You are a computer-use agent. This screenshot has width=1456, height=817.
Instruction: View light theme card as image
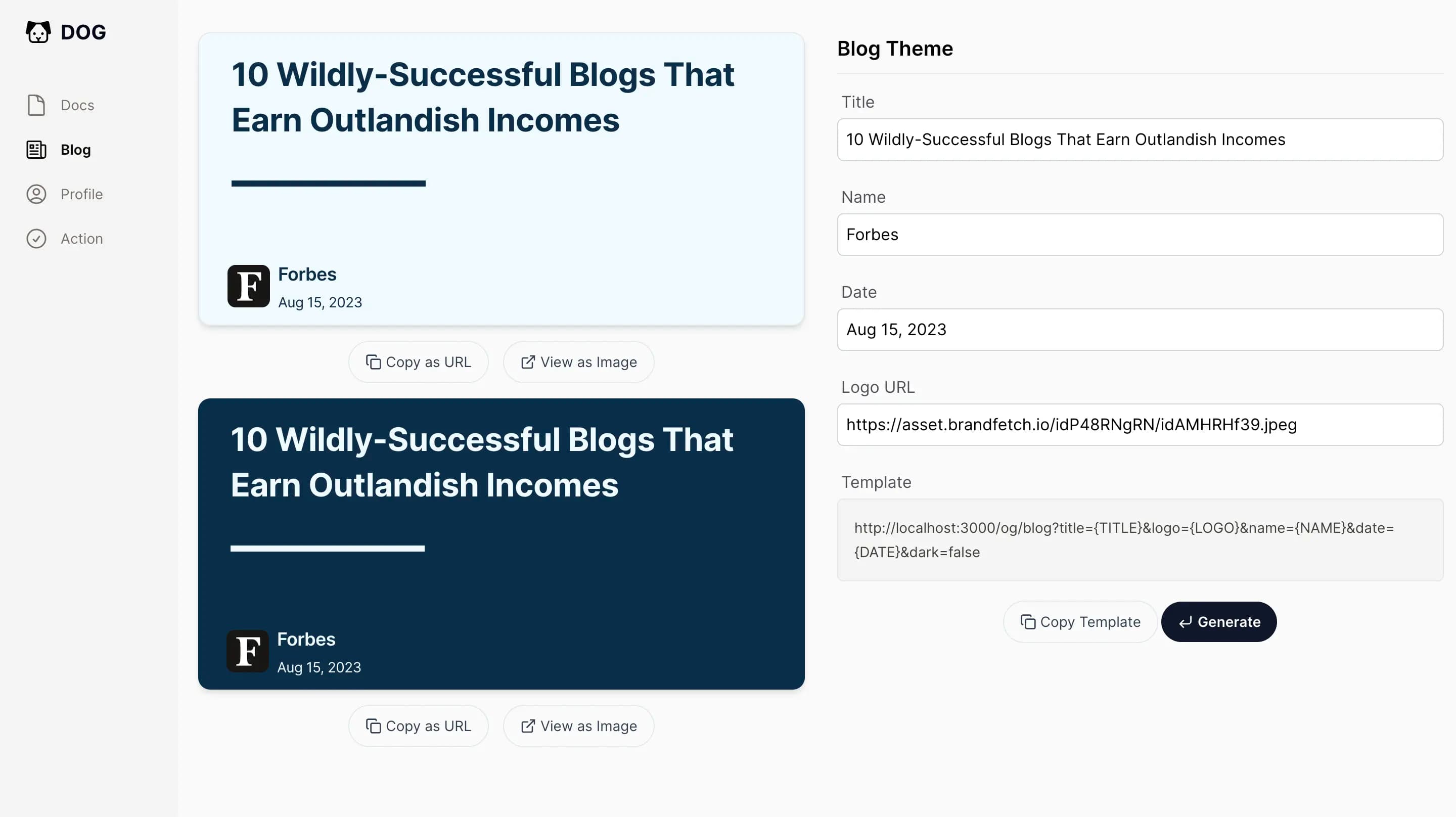578,362
